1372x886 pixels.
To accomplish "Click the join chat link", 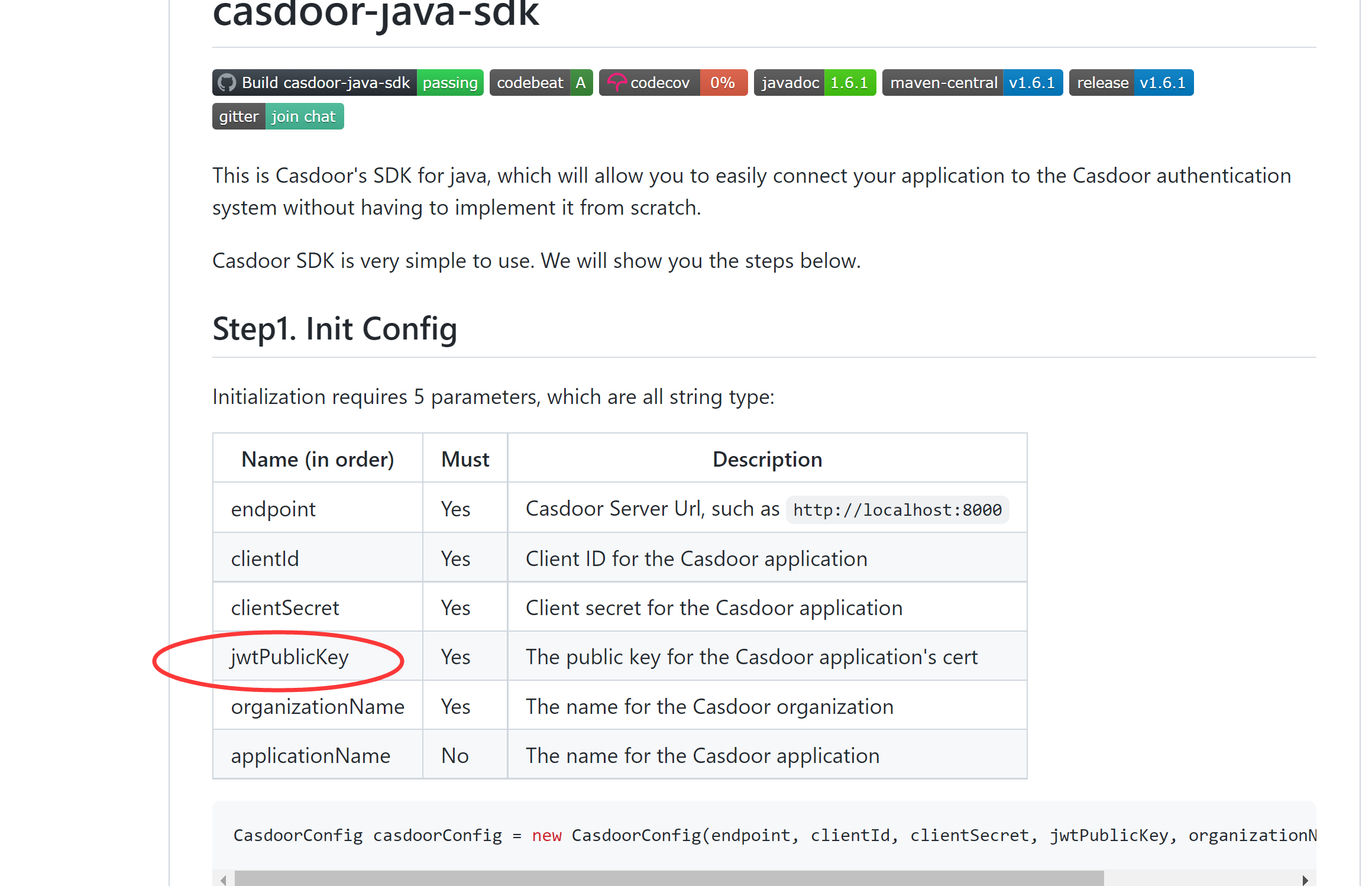I will pos(304,116).
